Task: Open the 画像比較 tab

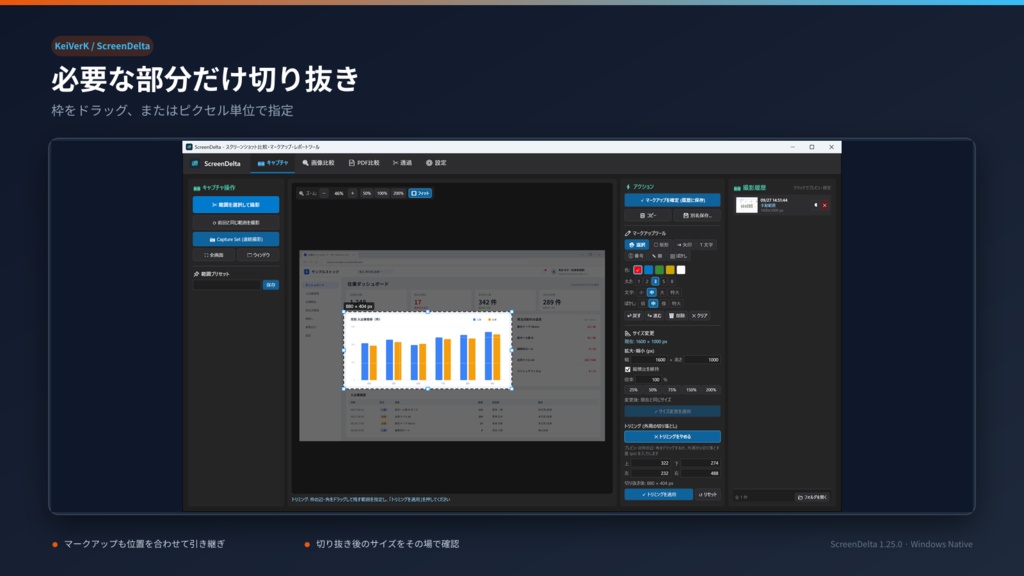Action: coord(319,163)
